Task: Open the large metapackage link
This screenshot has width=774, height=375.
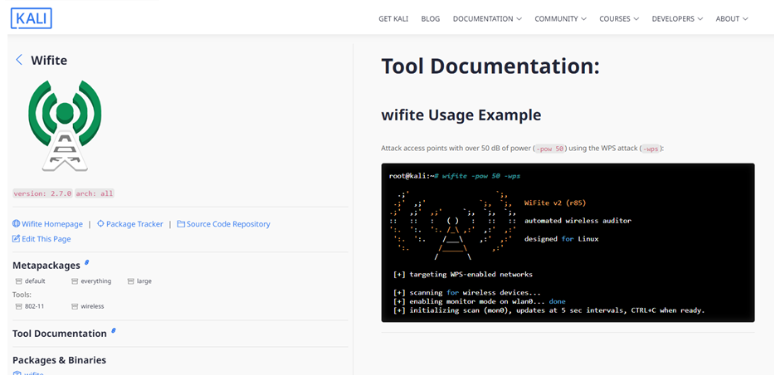Action: pos(144,281)
